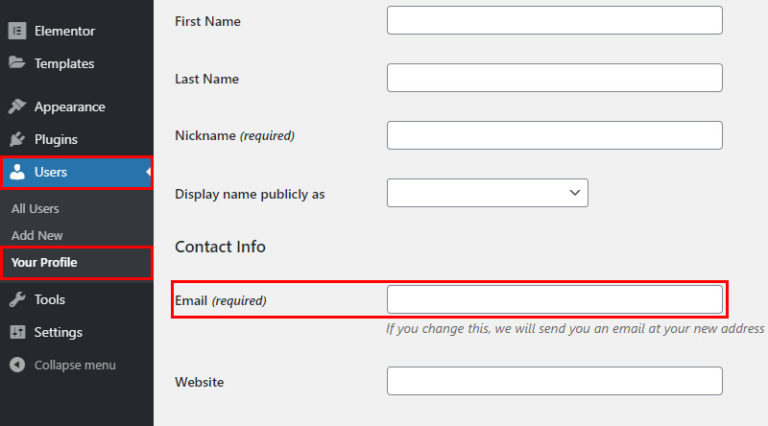Click the Templates folder icon
The width and height of the screenshot is (768, 426).
tap(17, 63)
